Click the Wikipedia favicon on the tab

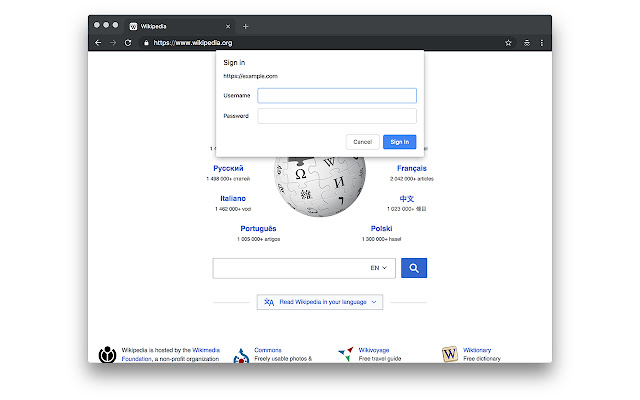tap(133, 27)
